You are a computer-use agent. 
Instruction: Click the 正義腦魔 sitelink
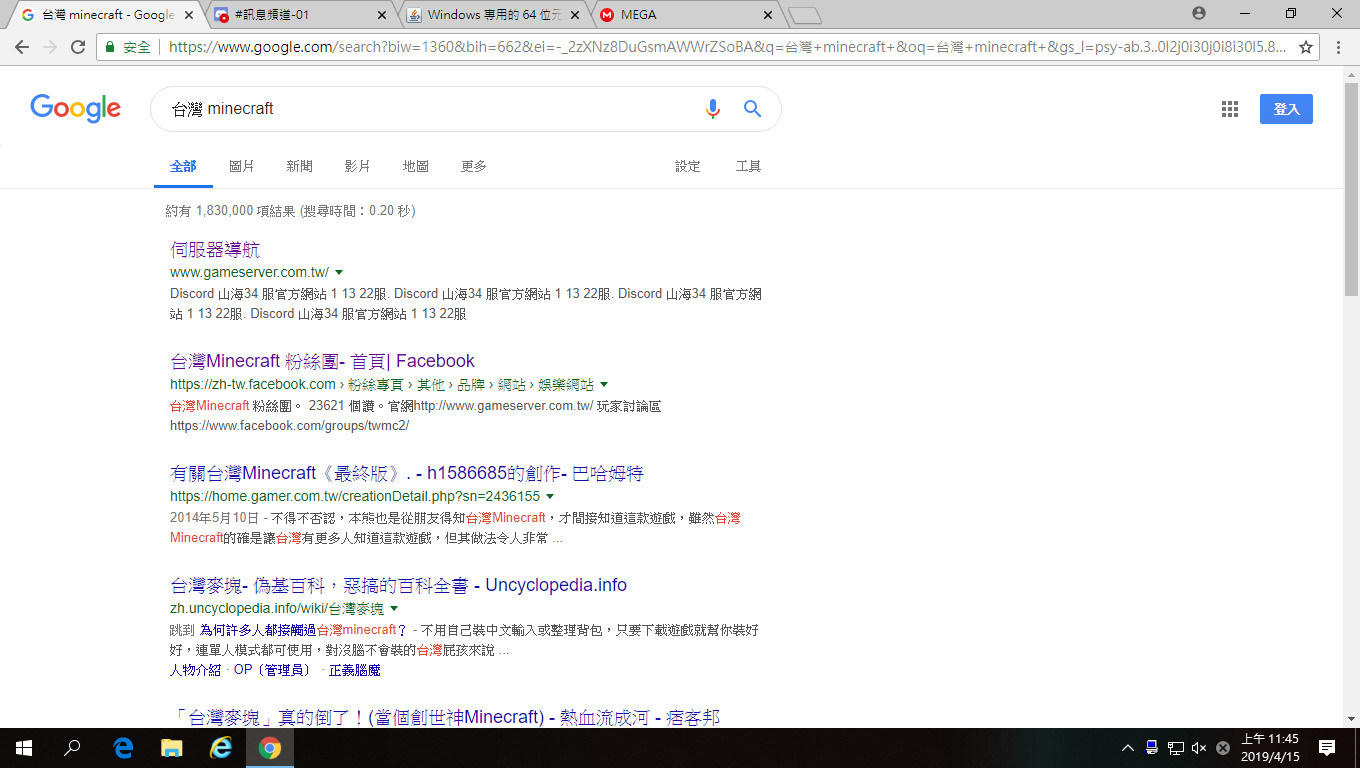tap(354, 670)
